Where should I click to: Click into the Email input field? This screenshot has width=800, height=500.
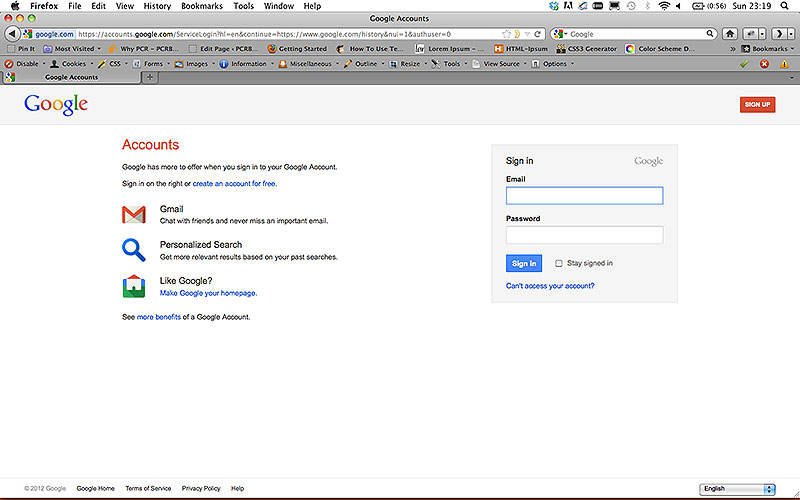(585, 196)
